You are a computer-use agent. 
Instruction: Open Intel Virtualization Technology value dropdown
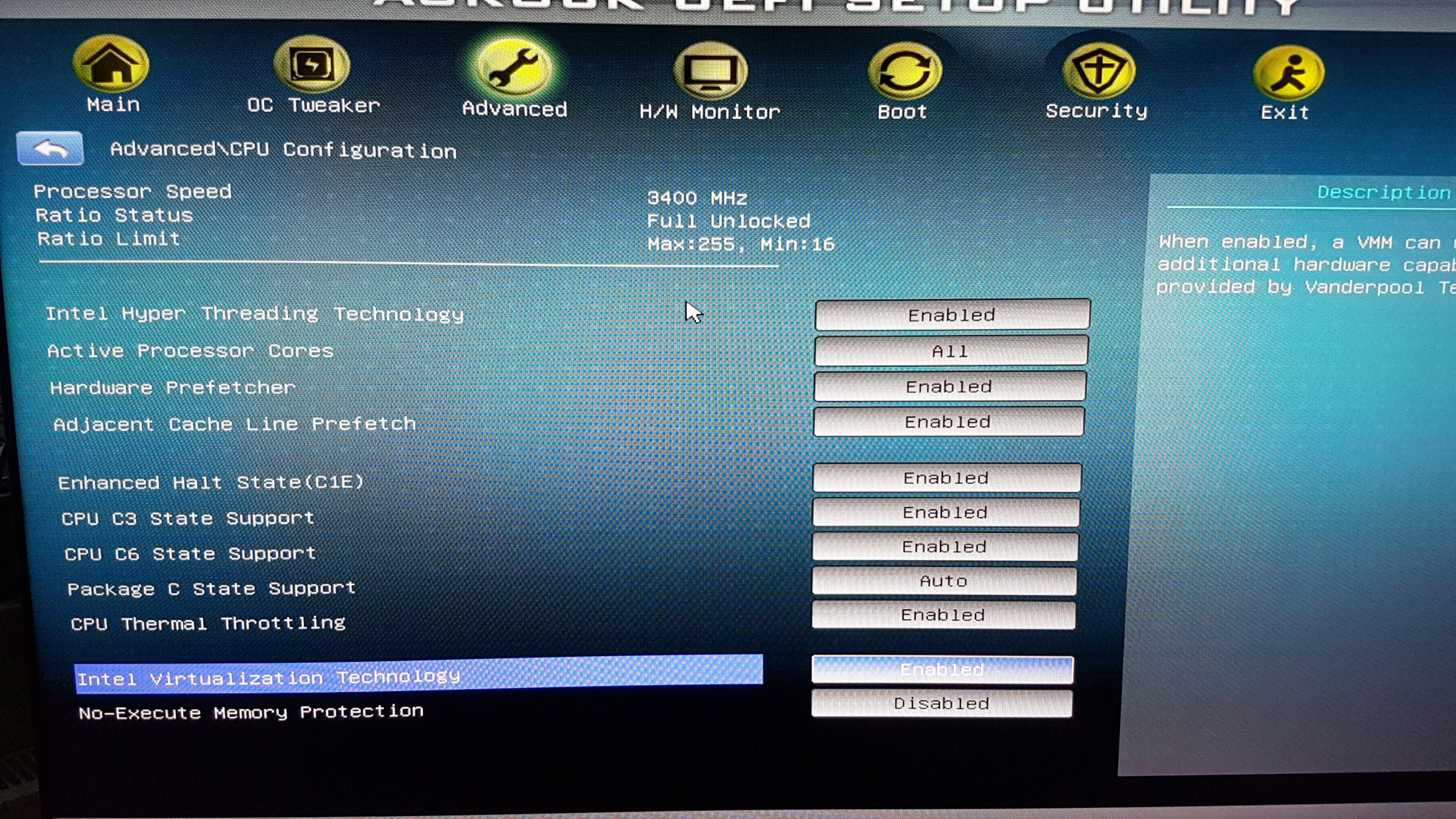(x=943, y=669)
